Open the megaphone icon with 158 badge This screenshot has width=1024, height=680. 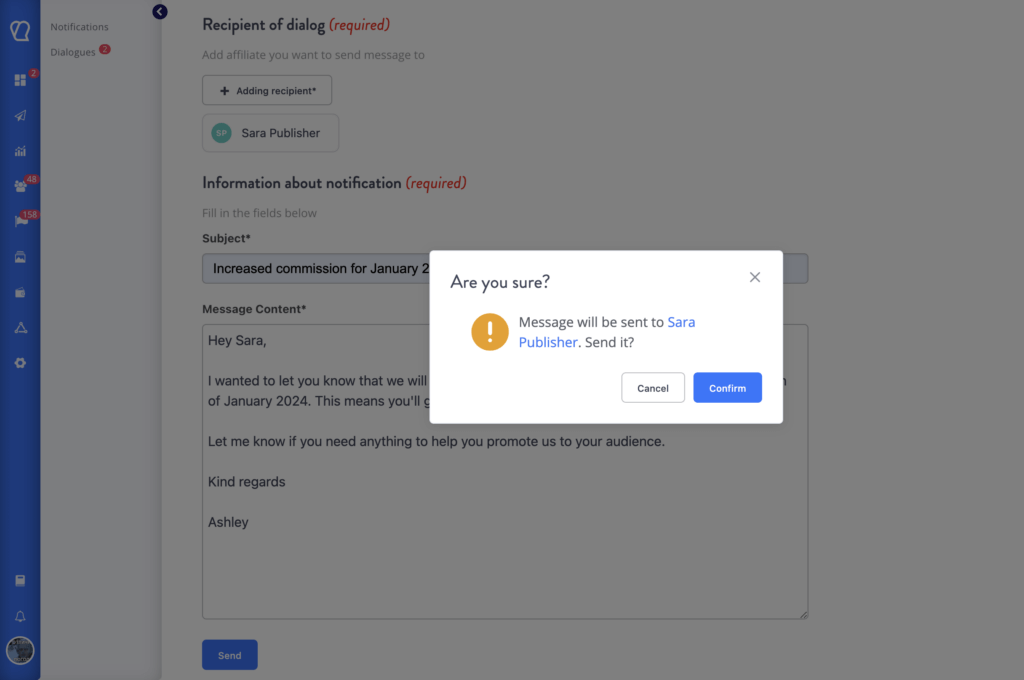point(20,221)
